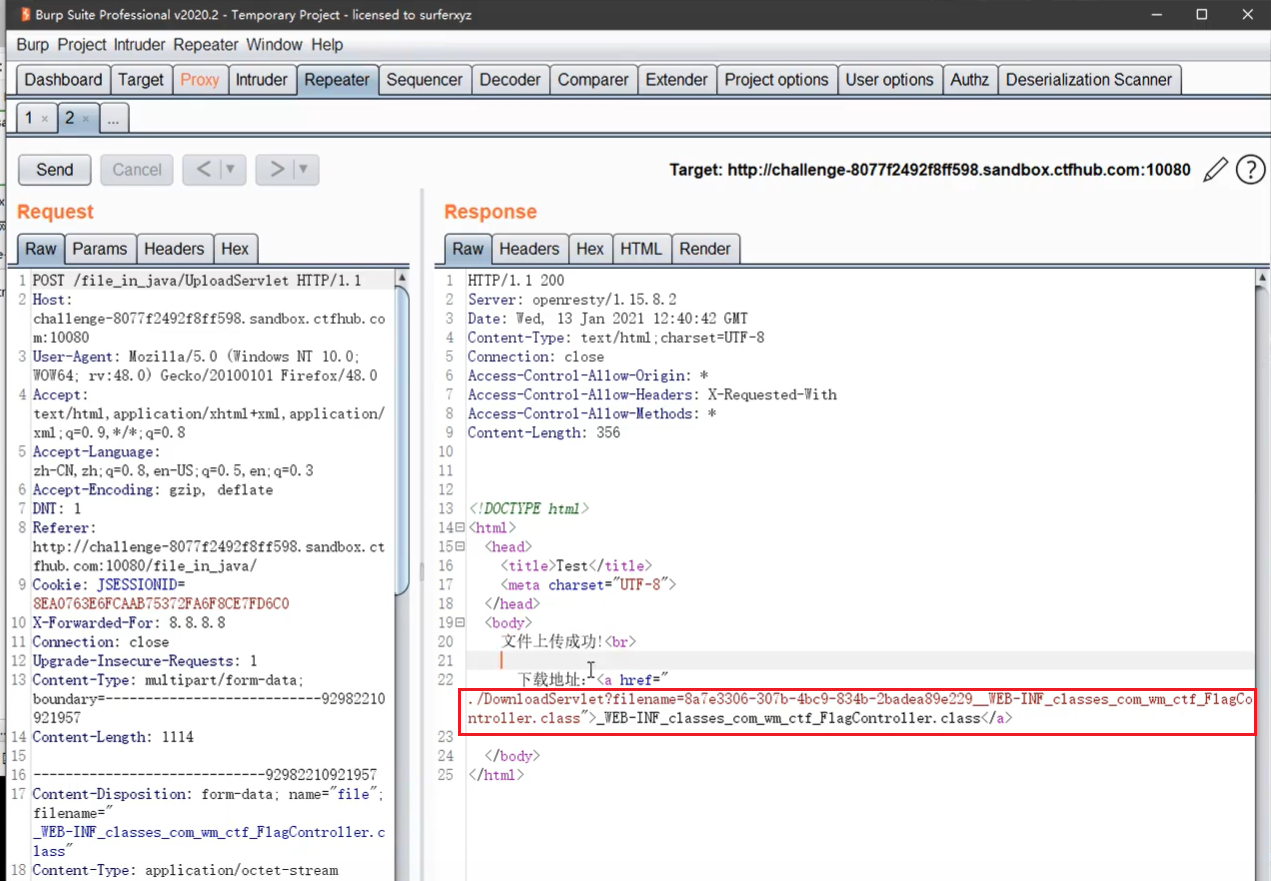1271x881 pixels.
Task: Select the Repeater tool tab
Action: (x=337, y=80)
